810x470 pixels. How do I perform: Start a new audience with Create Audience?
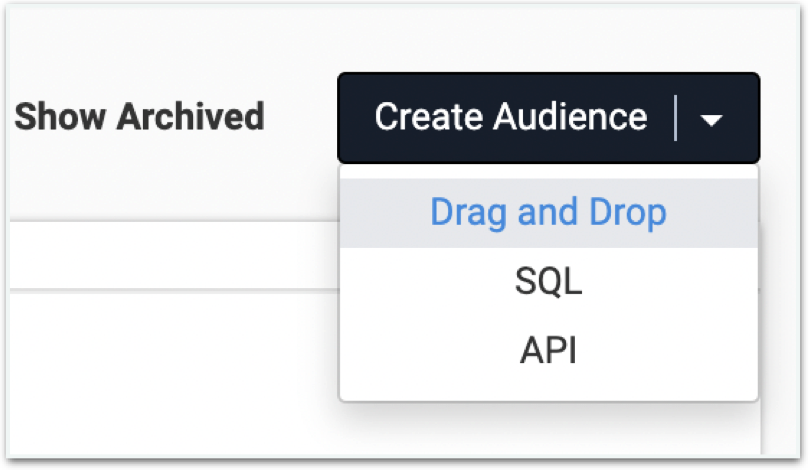coord(510,117)
